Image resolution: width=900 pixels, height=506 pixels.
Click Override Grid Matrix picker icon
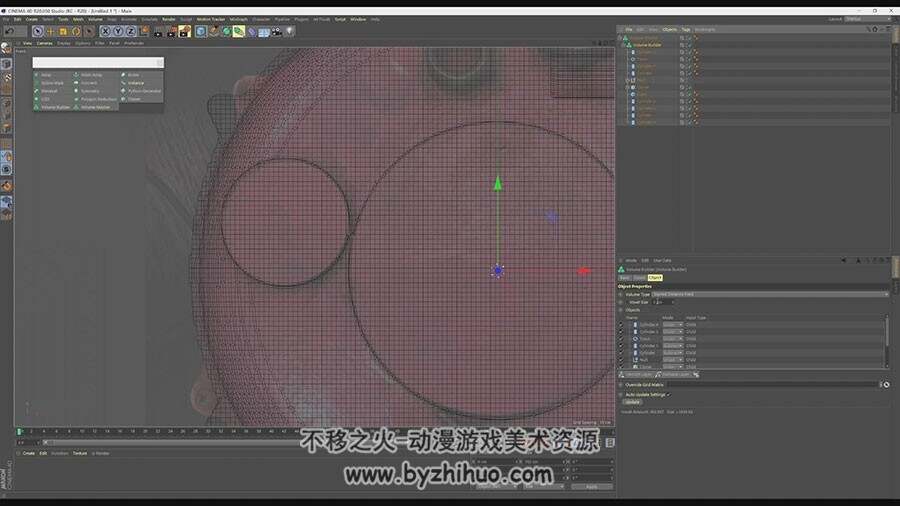886,384
